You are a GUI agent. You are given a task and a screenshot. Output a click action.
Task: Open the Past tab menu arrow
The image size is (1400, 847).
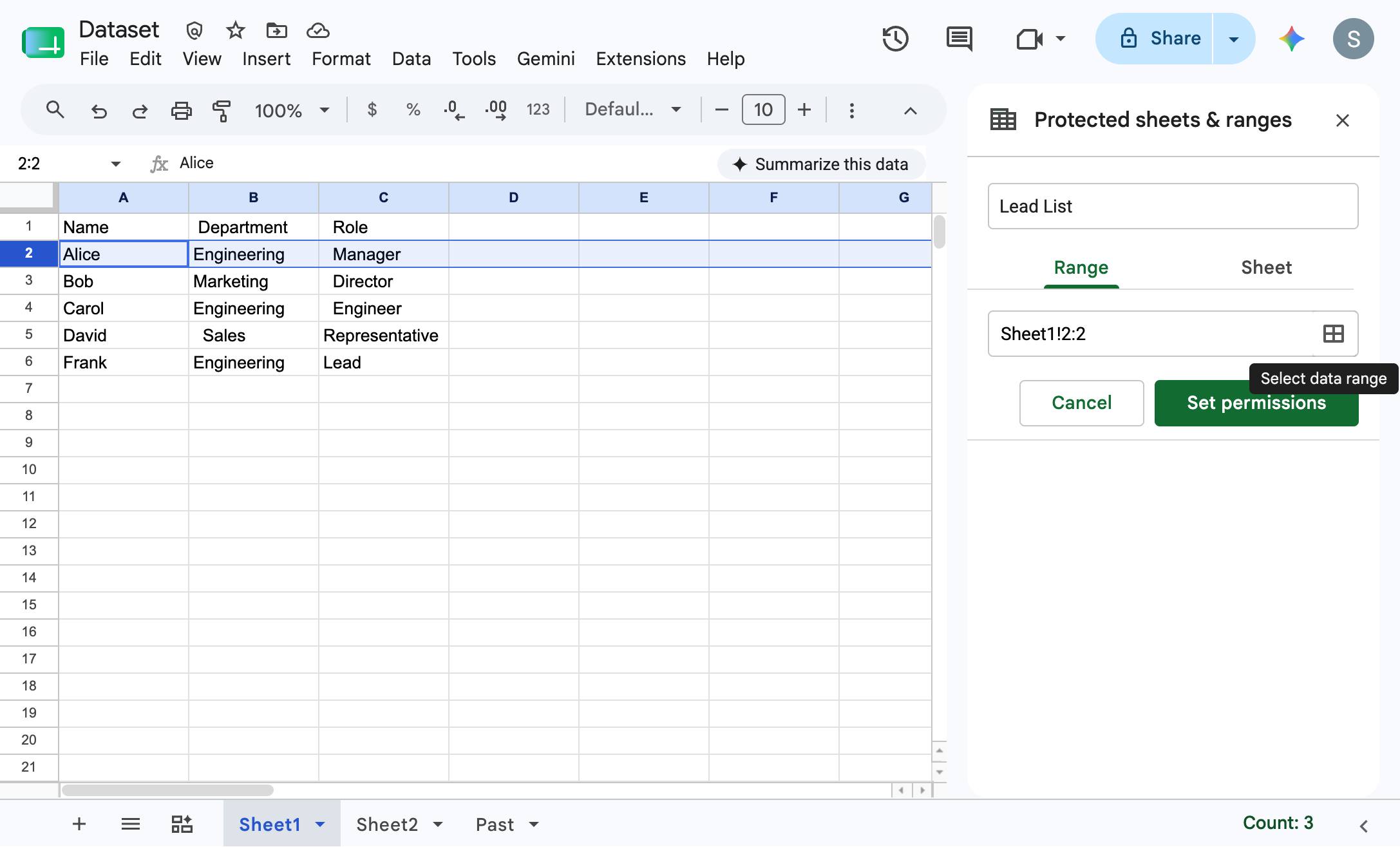point(533,824)
